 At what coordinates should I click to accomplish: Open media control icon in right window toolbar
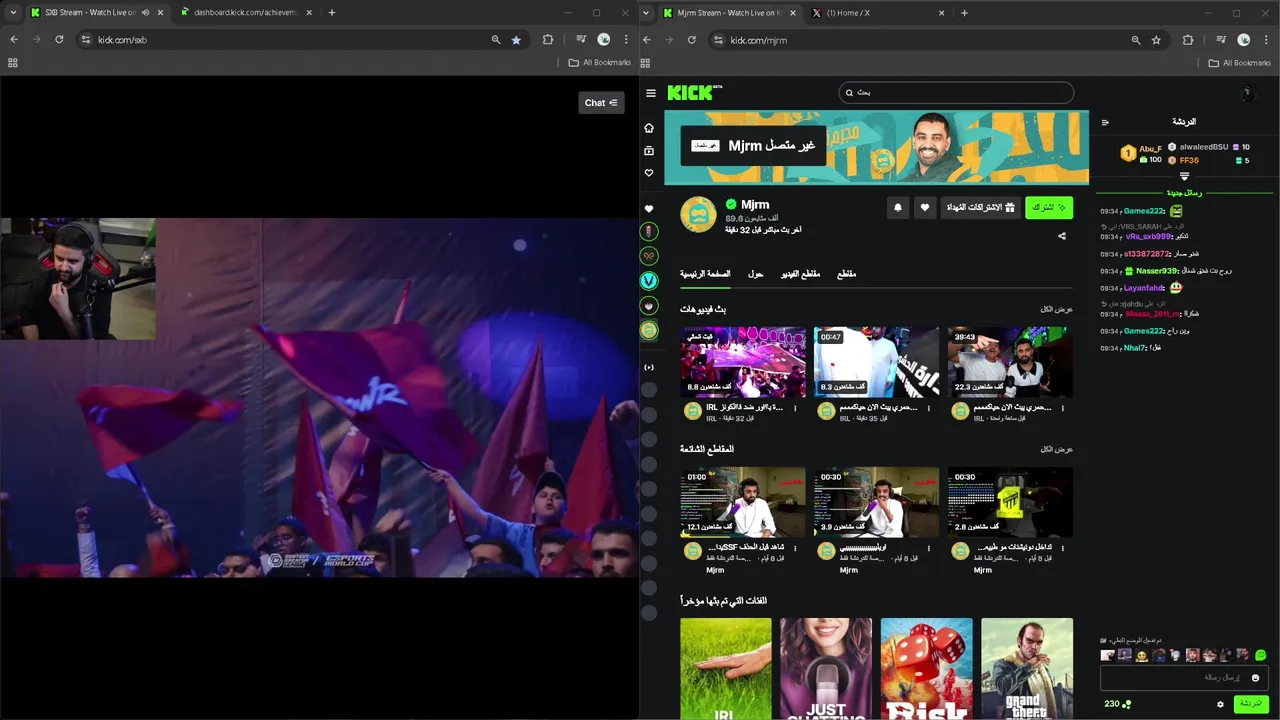coord(1221,40)
